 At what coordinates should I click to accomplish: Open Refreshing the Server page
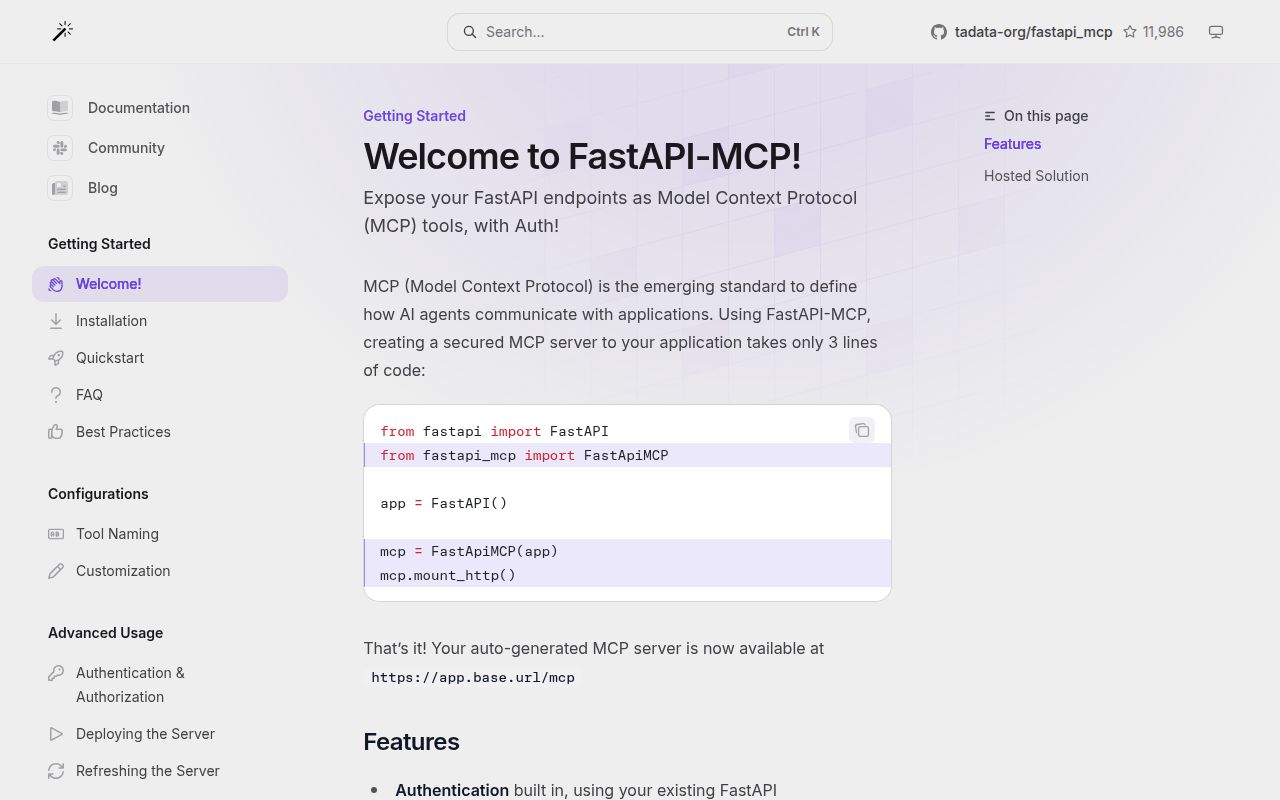[160, 771]
